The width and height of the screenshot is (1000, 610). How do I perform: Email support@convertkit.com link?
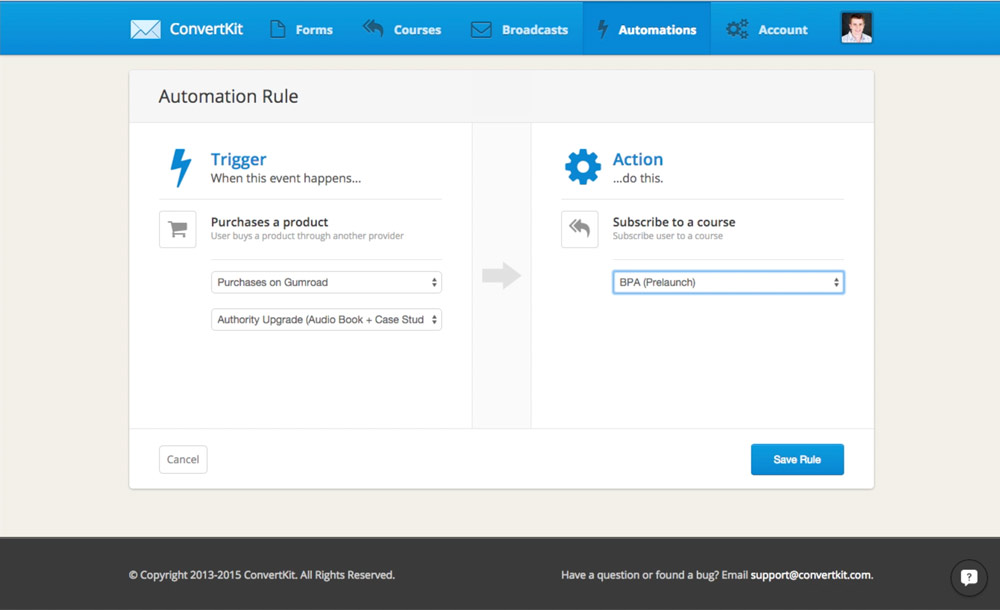pos(810,575)
